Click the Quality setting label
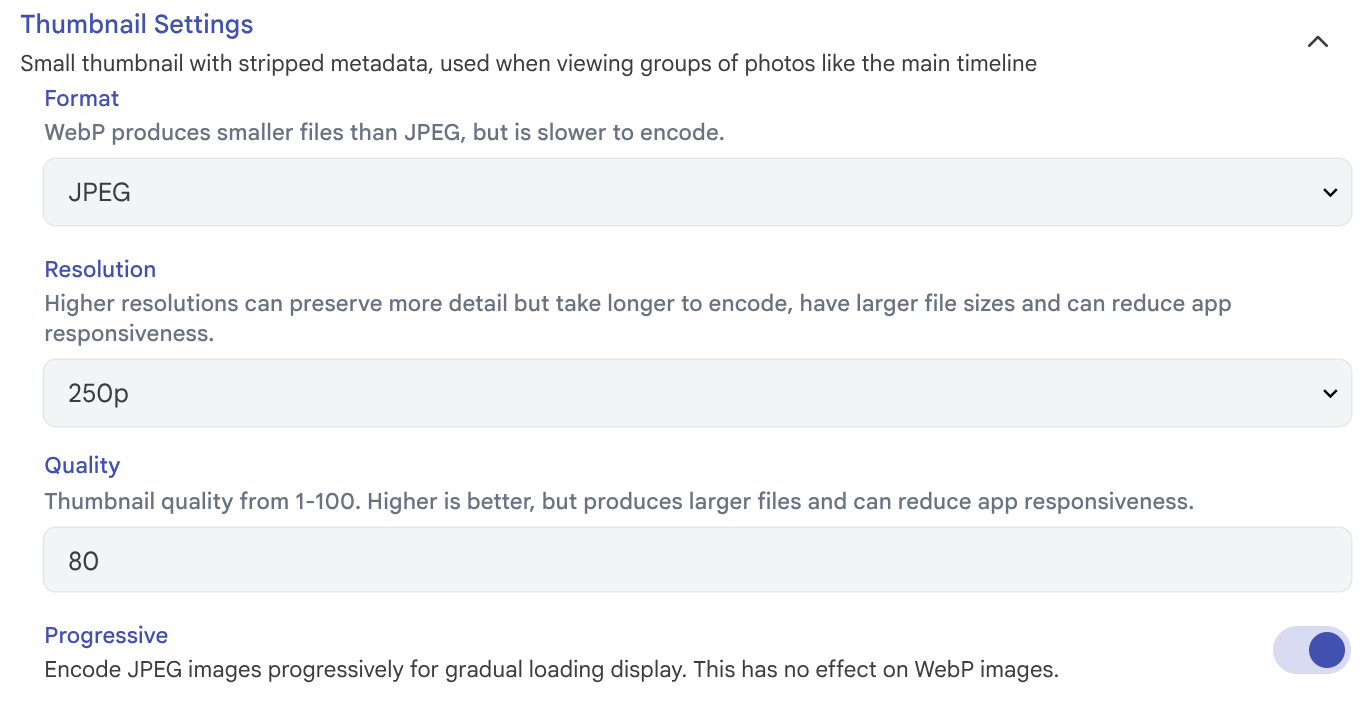Screen dimensions: 1371x706 (x=82, y=465)
